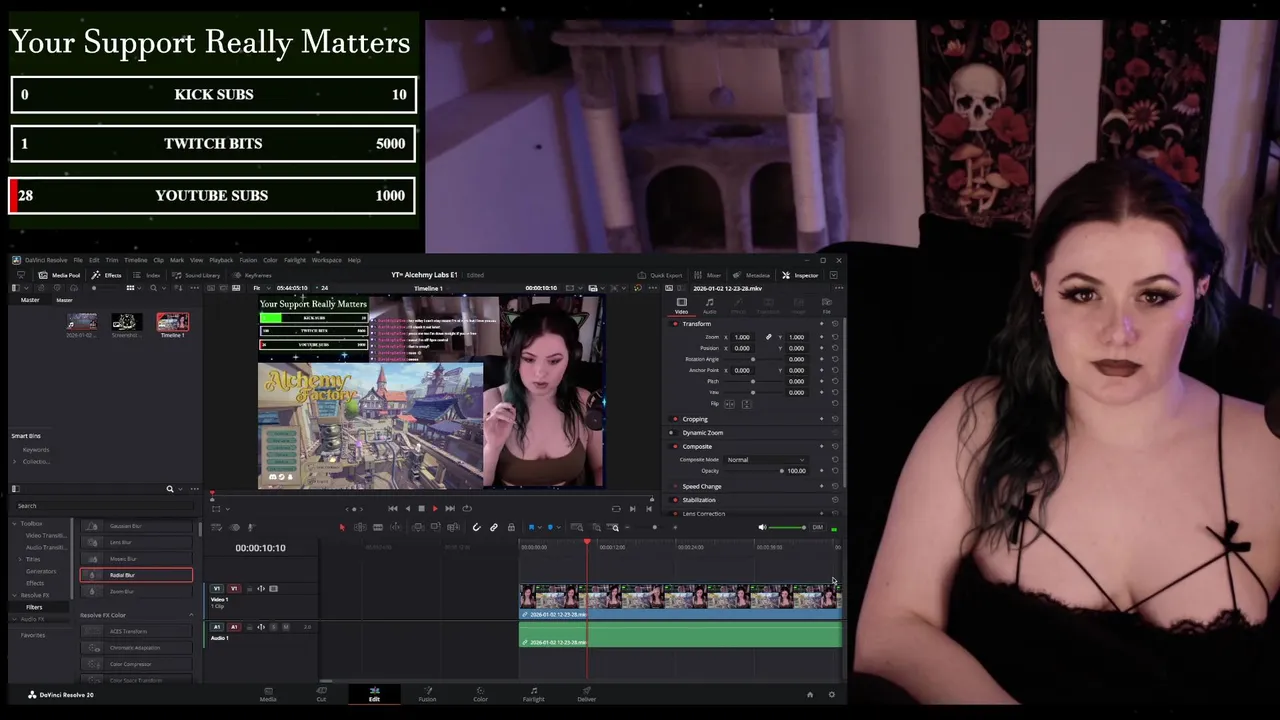Viewport: 1280px width, 720px height.
Task: Mute the Audio 1 track M button
Action: click(286, 627)
